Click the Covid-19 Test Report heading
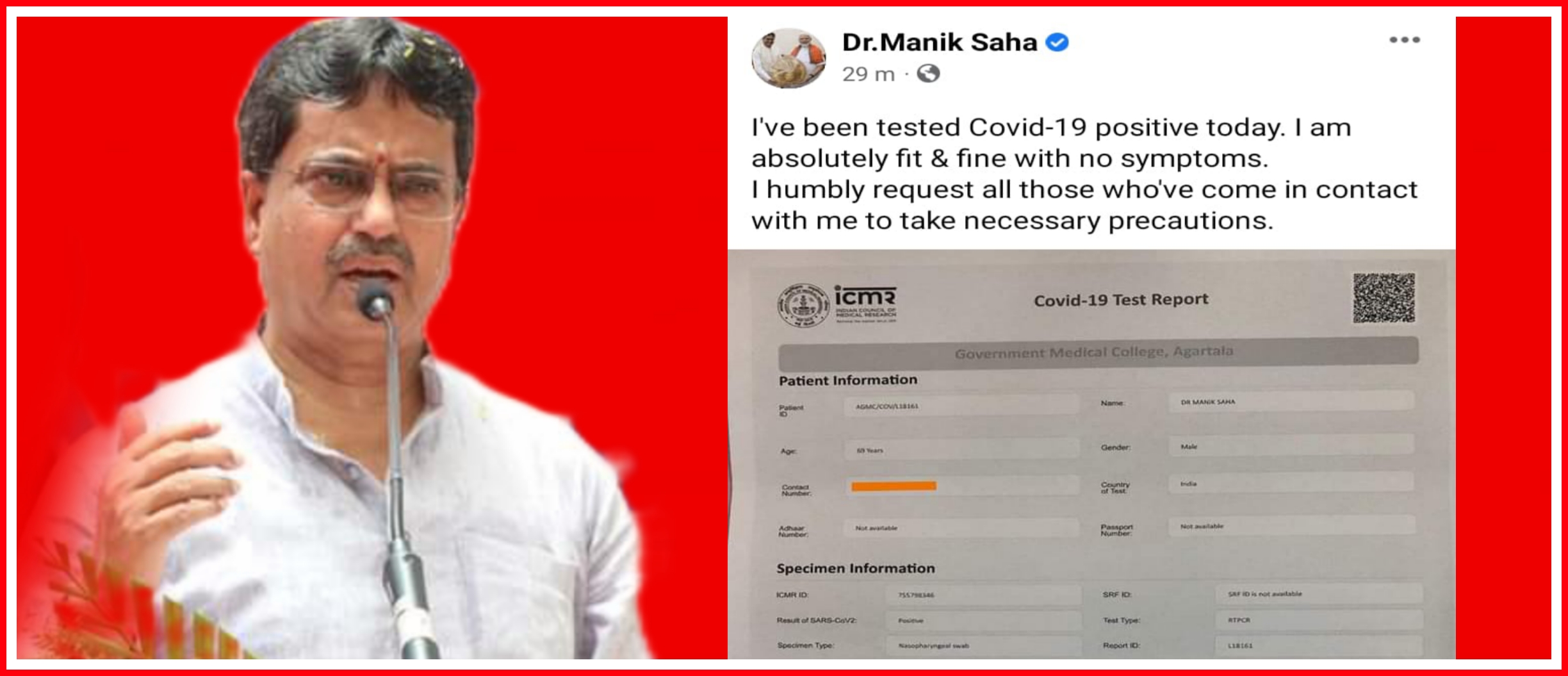This screenshot has width=1568, height=676. (x=1121, y=300)
